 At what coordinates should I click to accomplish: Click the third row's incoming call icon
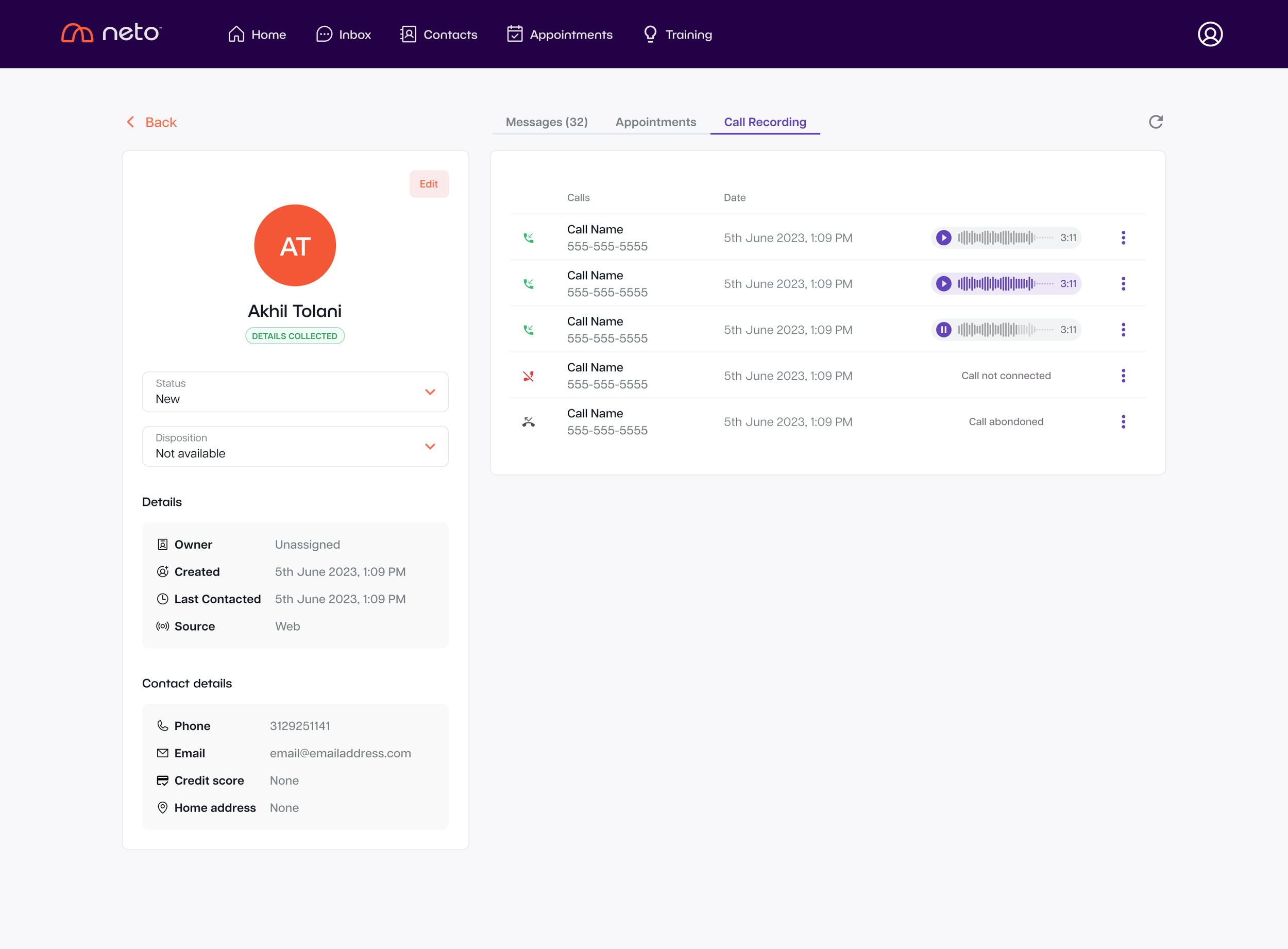(x=529, y=330)
